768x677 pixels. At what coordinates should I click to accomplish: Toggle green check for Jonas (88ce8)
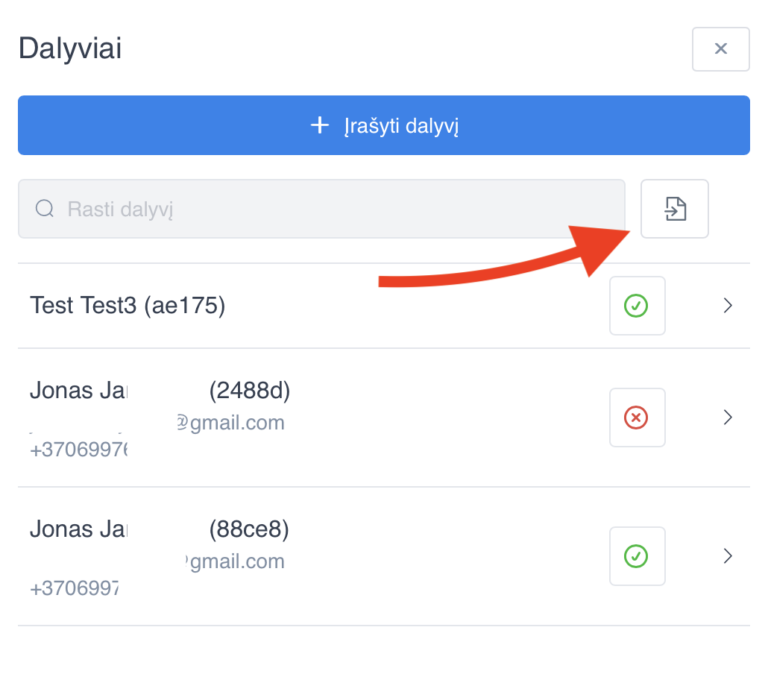637,556
